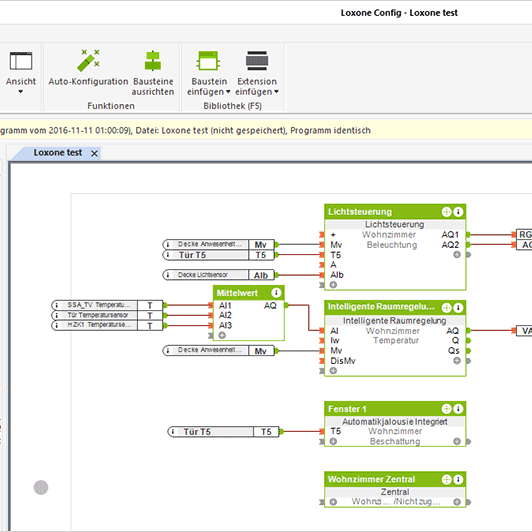Select the Intelligente Raumregelung block header
Viewport: 532px width, 532px height.
[395, 307]
